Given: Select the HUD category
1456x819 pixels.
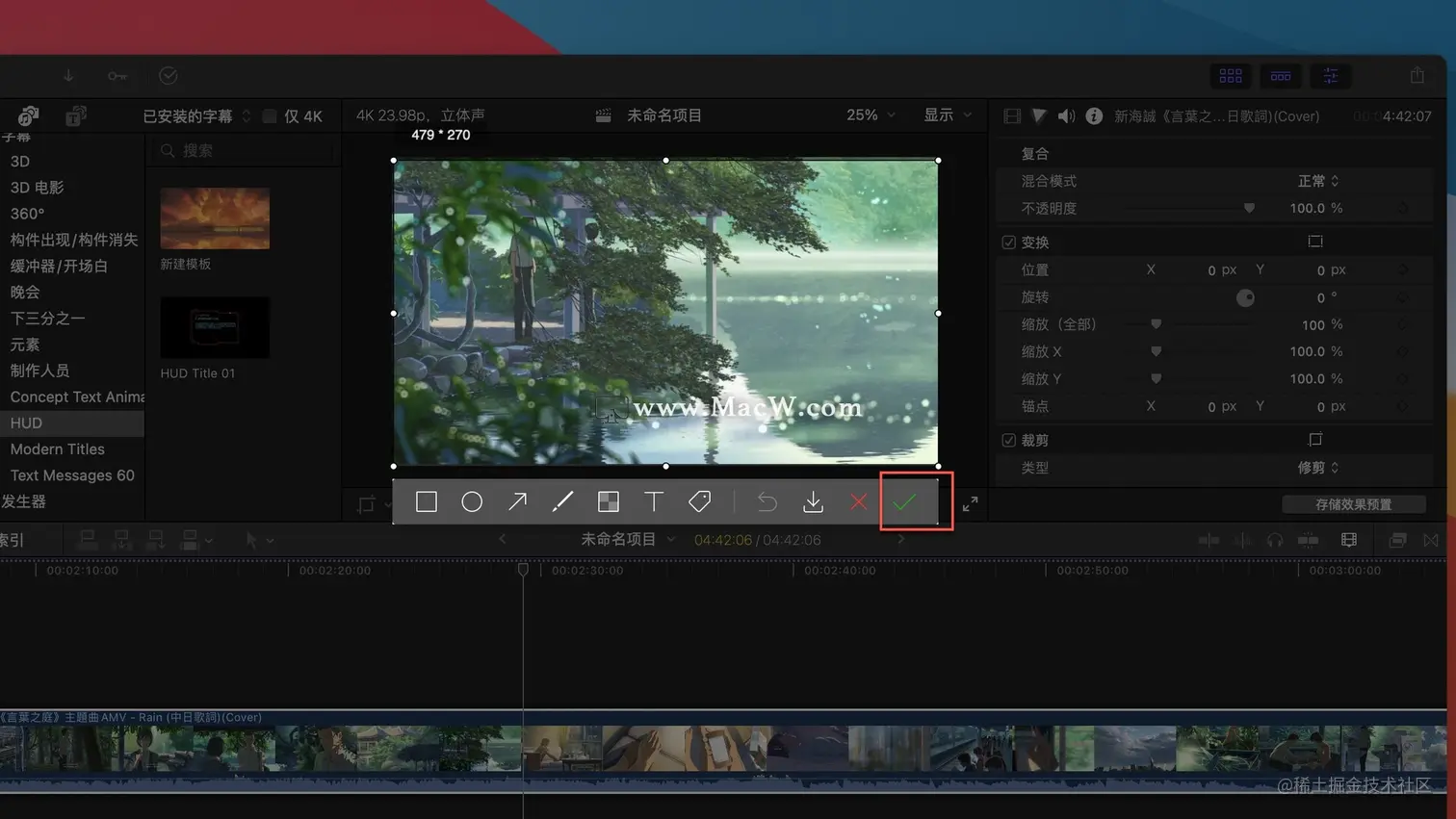Looking at the screenshot, I should tap(72, 423).
